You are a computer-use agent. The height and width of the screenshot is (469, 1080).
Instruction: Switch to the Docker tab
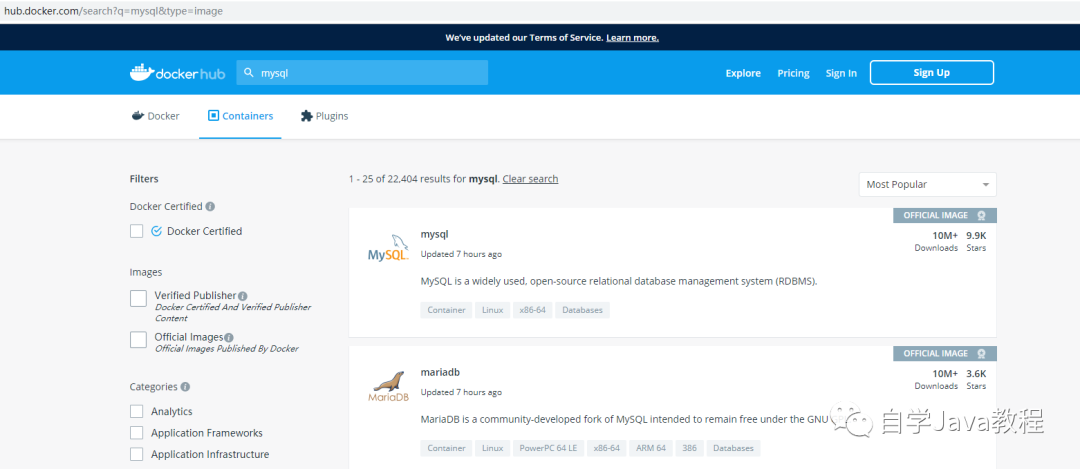(156, 116)
